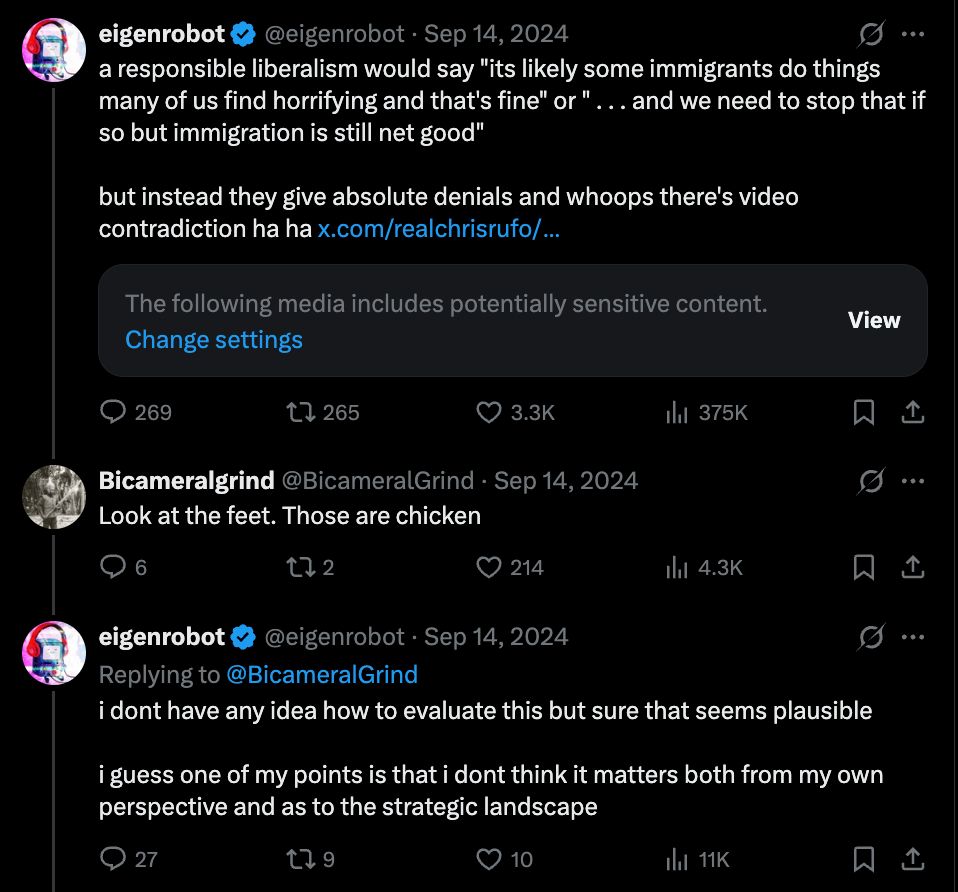Open more options on eigenrobot's reply

(x=912, y=637)
